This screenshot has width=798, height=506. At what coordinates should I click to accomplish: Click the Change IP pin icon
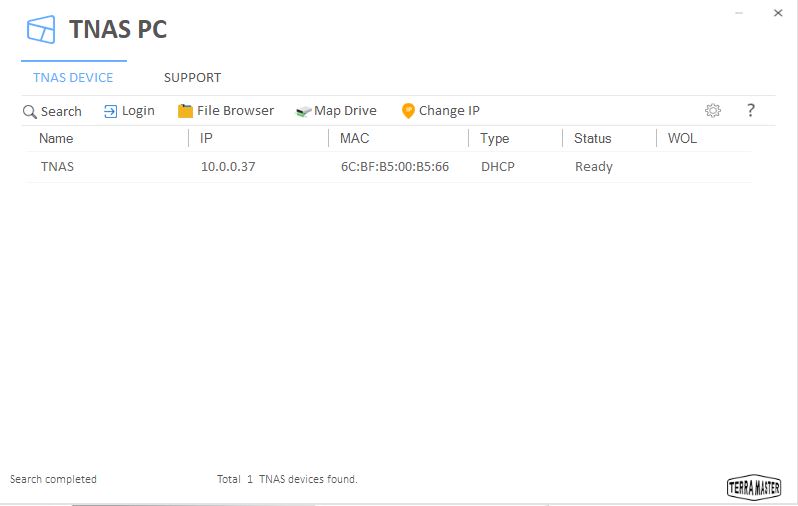[x=408, y=110]
